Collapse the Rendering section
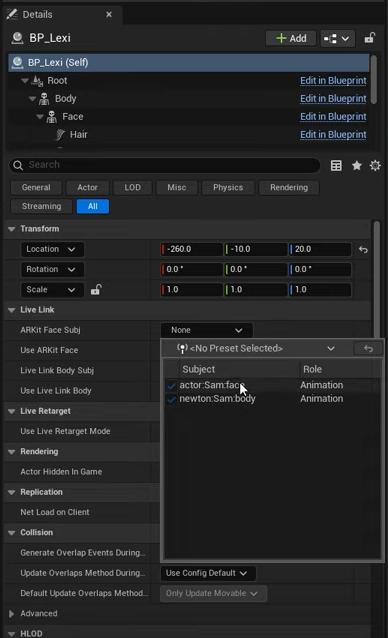The height and width of the screenshot is (638, 388). (11, 452)
